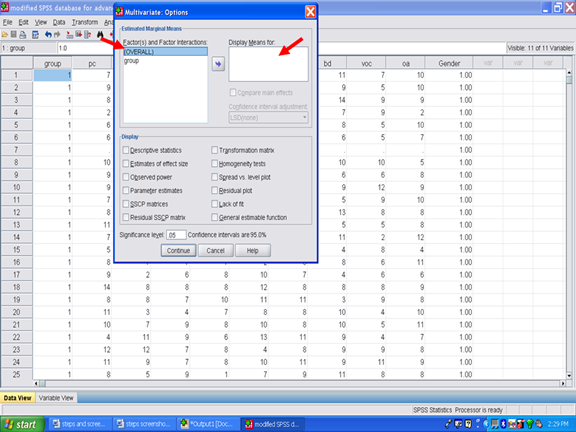576x432 pixels.
Task: Click the Print icon in SPSS toolbar
Action: pos(23,35)
